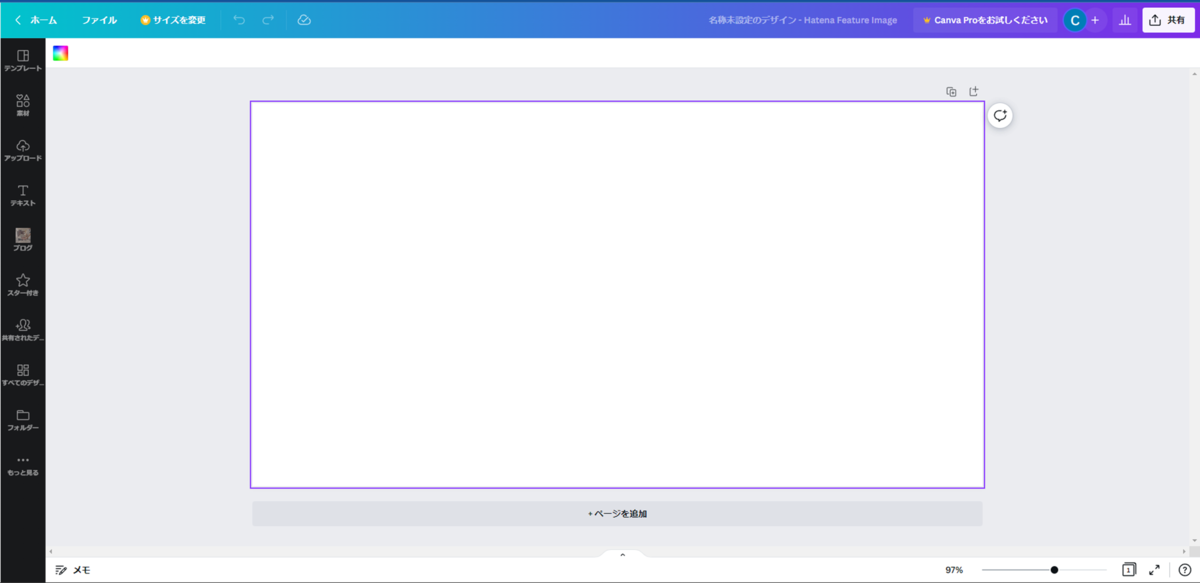This screenshot has width=1200, height=583.
Task: Click the Share (共有) button
Action: (x=1169, y=20)
